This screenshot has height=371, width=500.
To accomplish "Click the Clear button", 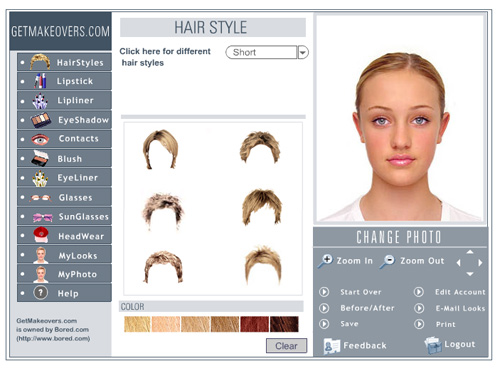I will (286, 346).
